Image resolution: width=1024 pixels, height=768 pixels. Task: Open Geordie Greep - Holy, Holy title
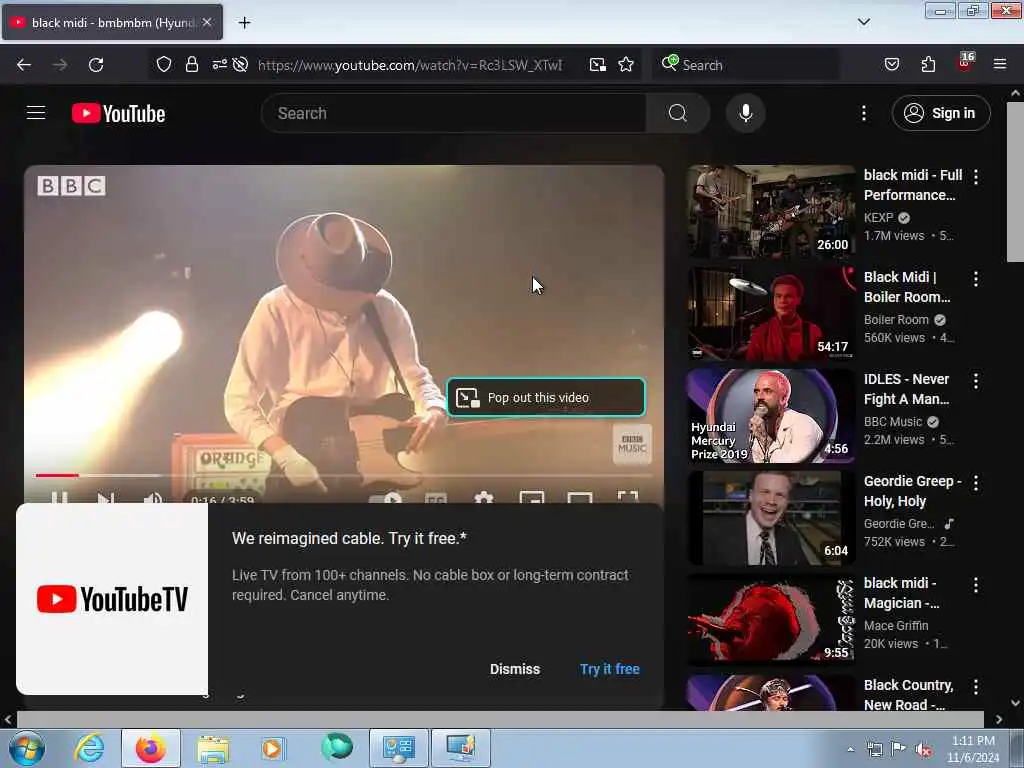click(x=912, y=491)
